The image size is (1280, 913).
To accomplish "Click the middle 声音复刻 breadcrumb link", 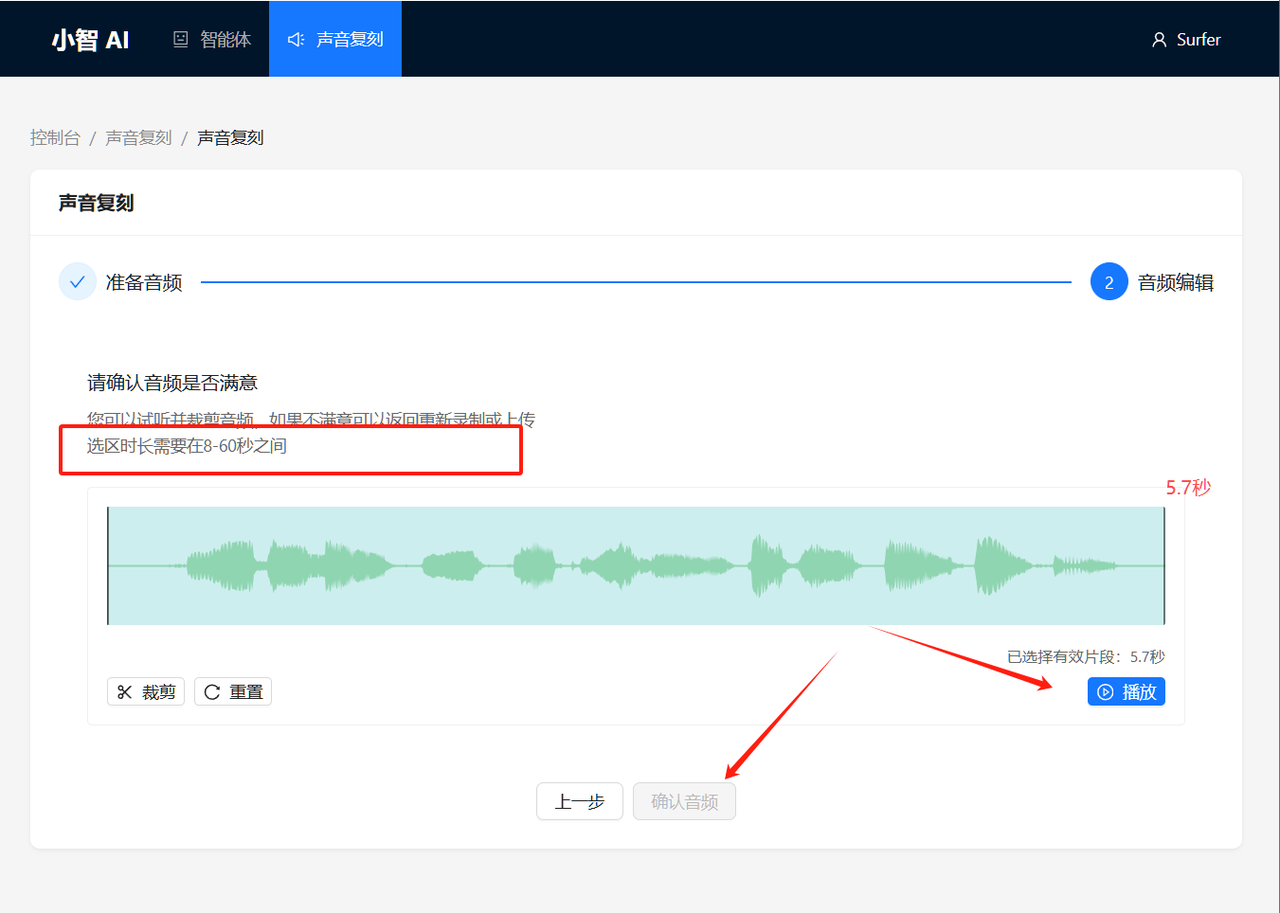I will click(138, 138).
